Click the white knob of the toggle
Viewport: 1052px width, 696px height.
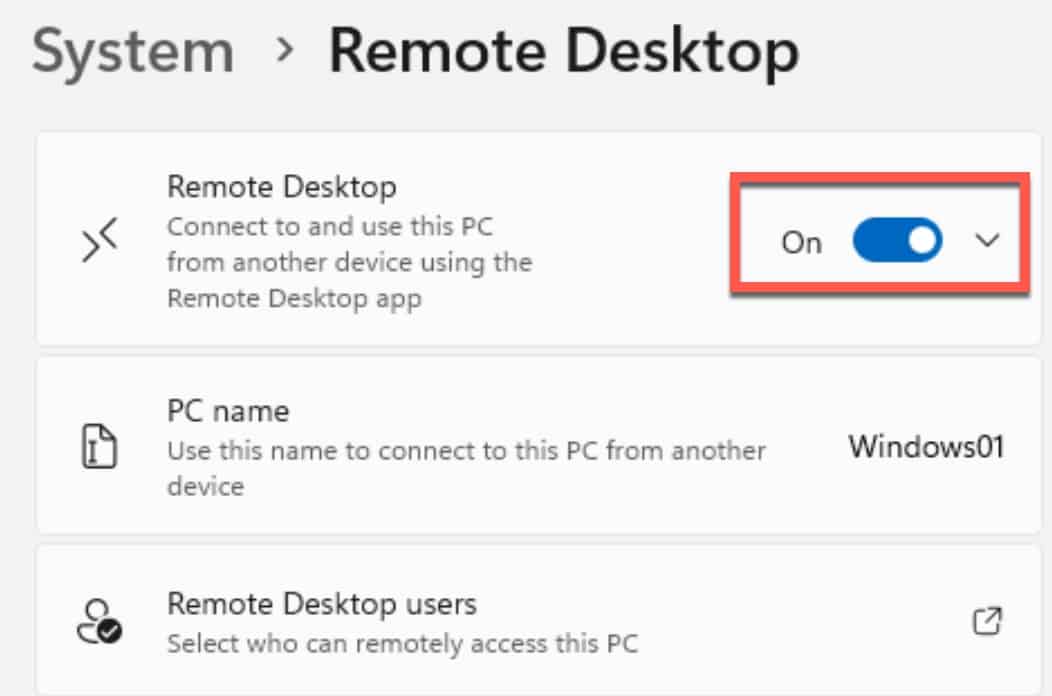[x=922, y=240]
